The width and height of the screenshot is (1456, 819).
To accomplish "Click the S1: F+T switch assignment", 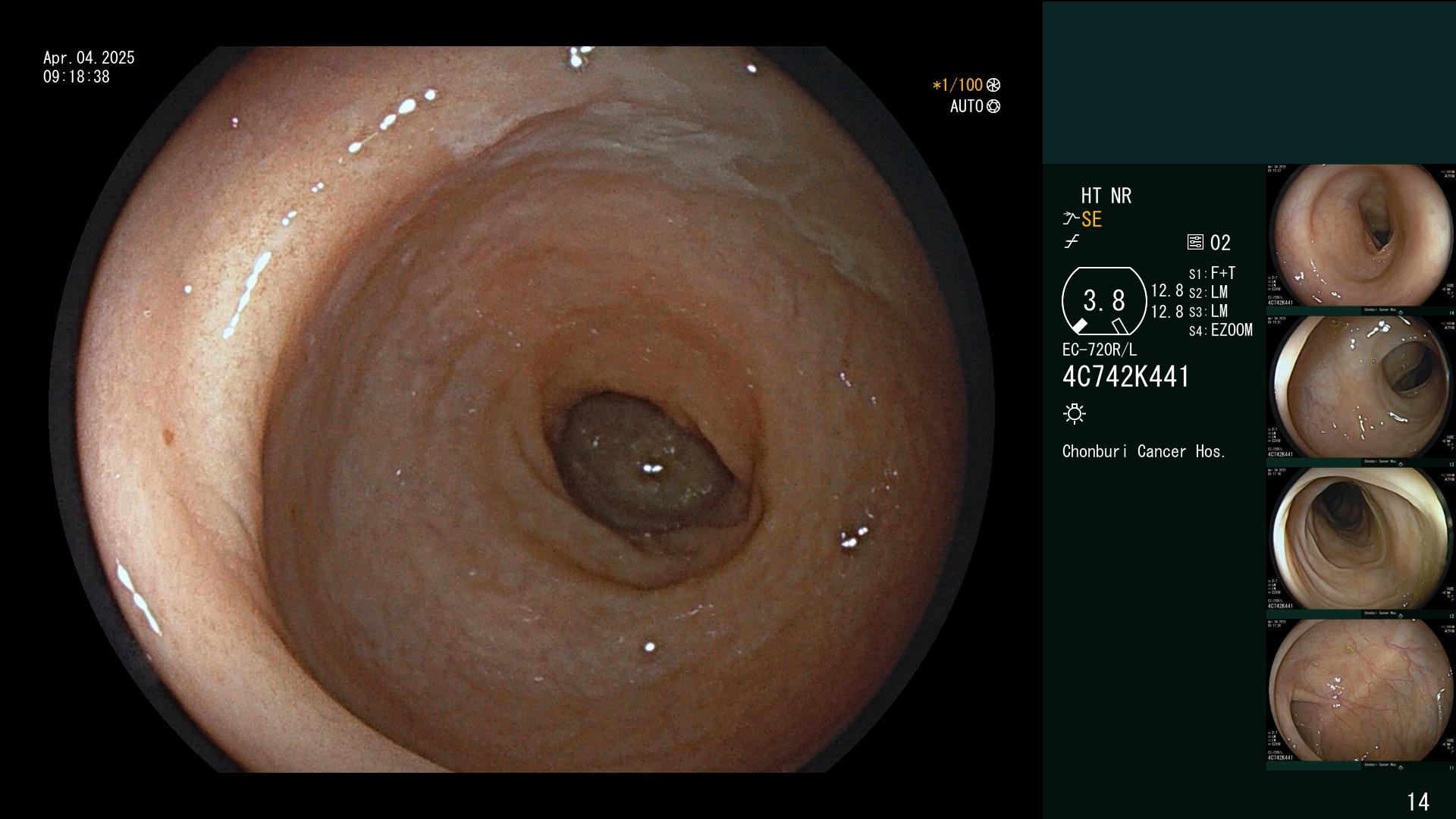I will [x=1212, y=274].
